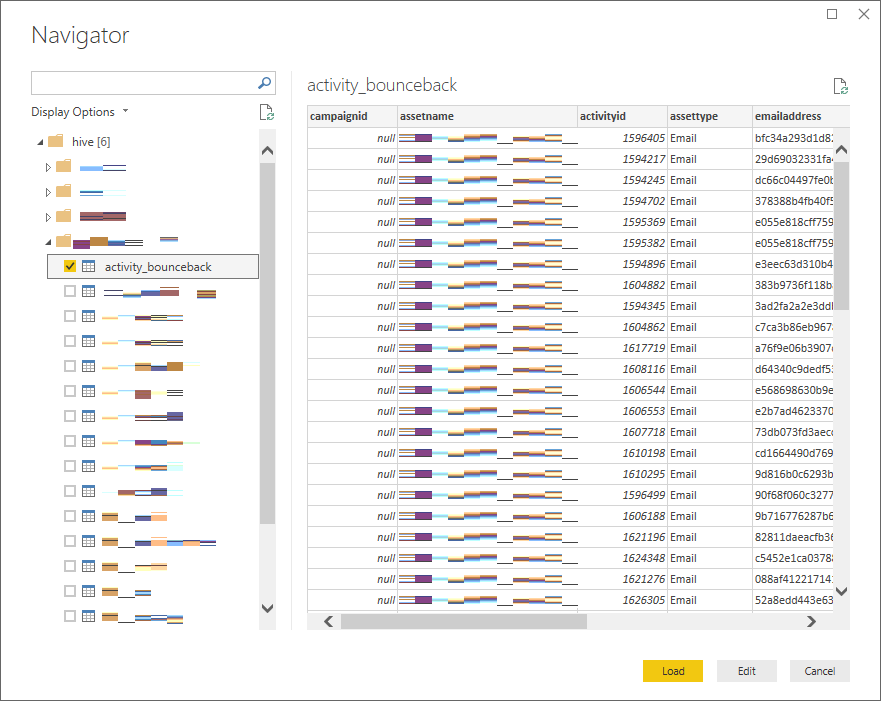881x701 pixels.
Task: Check the second table checkbox below activity_bounceback
Action: 70,316
